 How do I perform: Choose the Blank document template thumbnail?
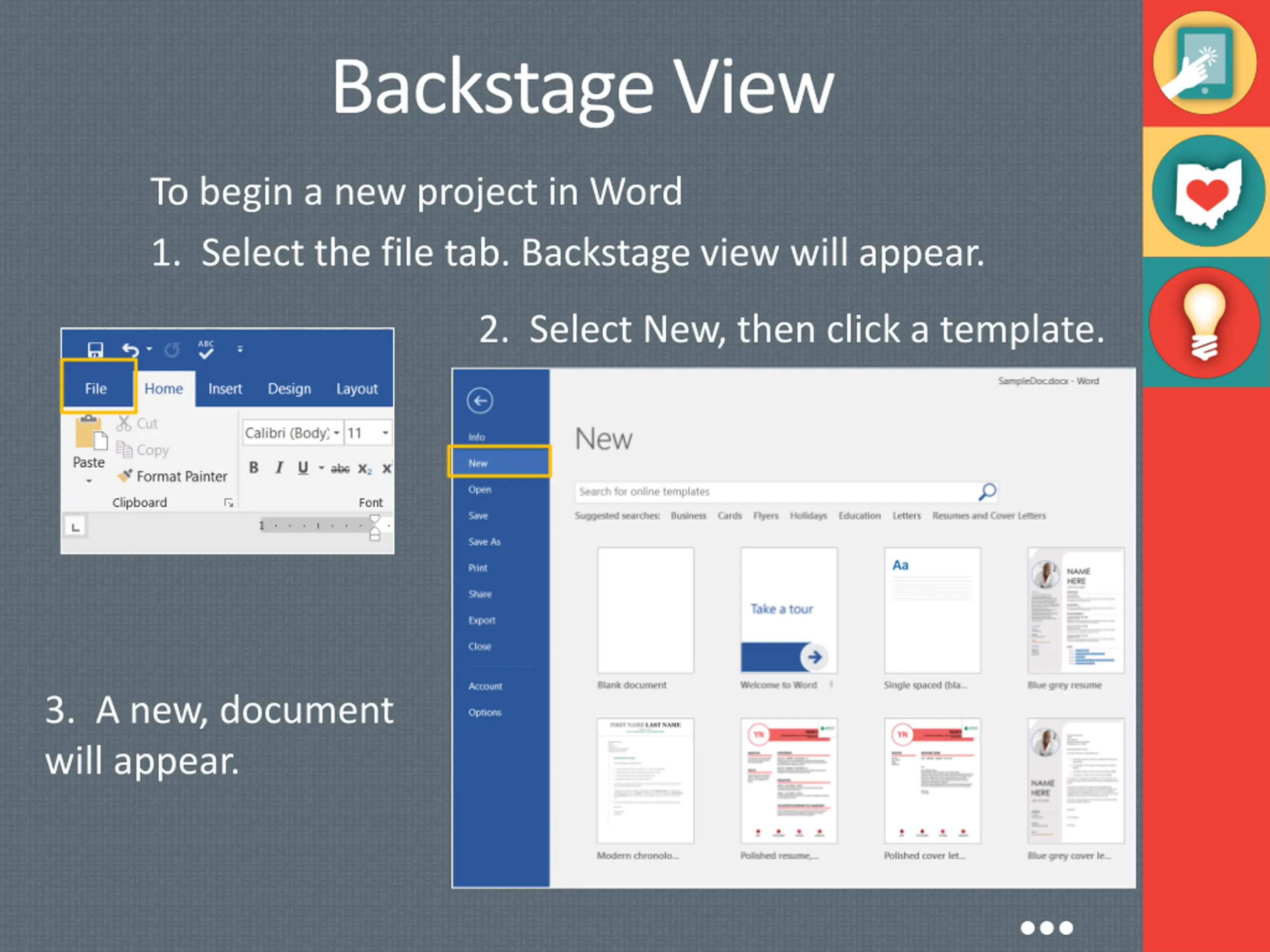point(645,610)
